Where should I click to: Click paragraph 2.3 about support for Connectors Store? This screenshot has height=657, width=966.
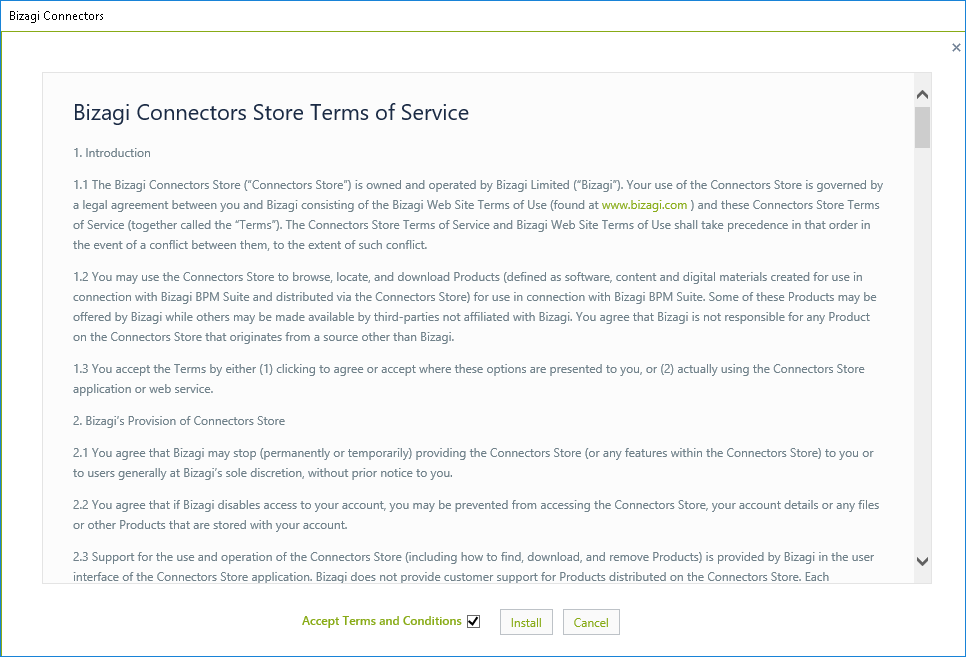click(x=473, y=566)
